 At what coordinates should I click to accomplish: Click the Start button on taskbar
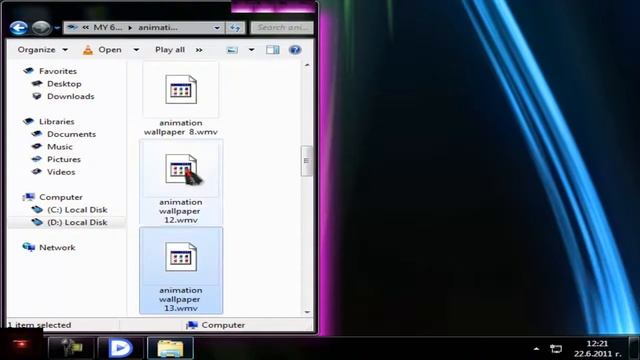tap(21, 344)
